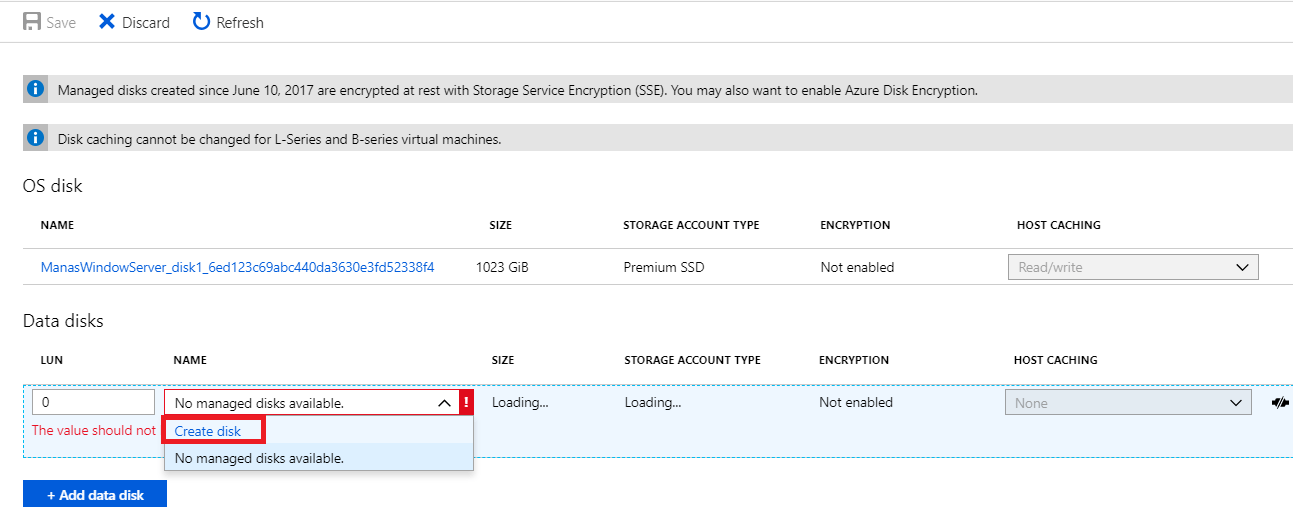Click the LUN input field showing 0
The image size is (1293, 510).
tap(93, 402)
